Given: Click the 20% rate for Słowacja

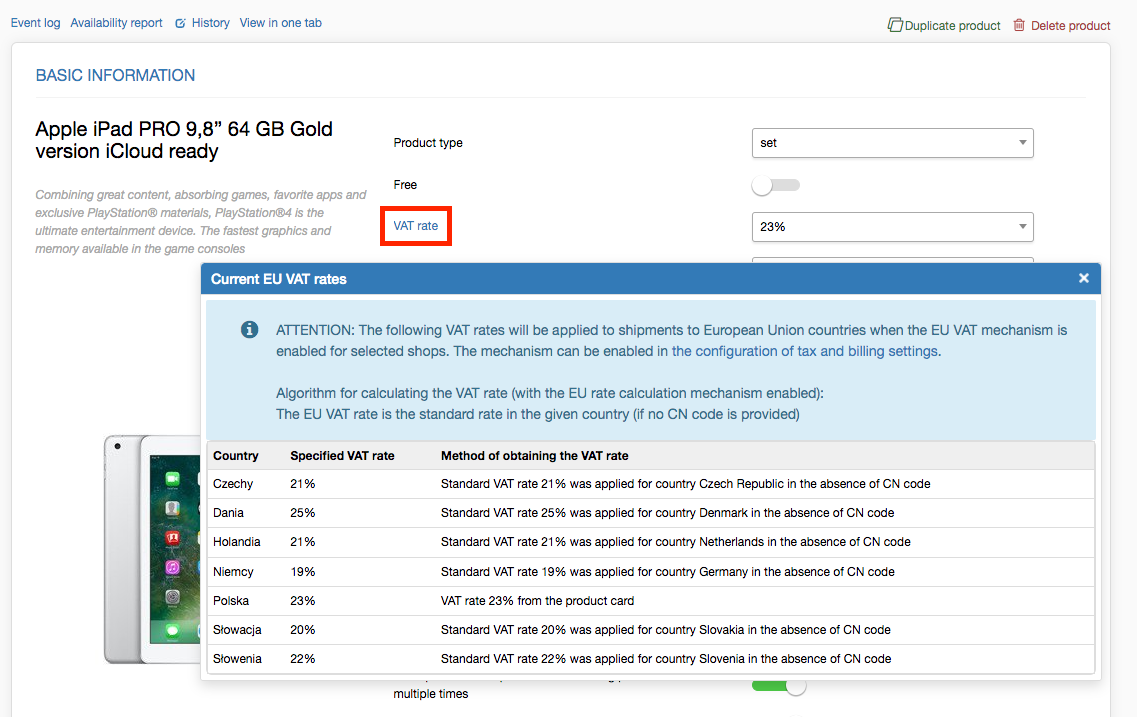Looking at the screenshot, I should coord(302,630).
